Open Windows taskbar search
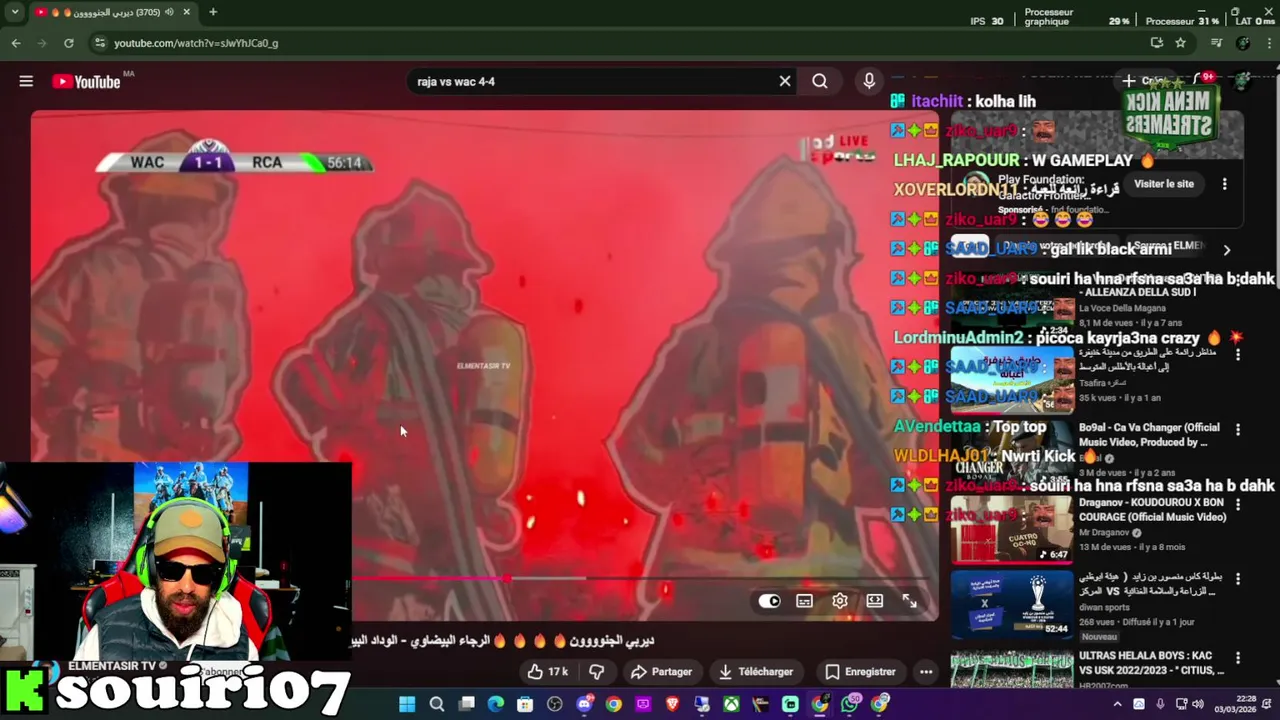 click(437, 704)
